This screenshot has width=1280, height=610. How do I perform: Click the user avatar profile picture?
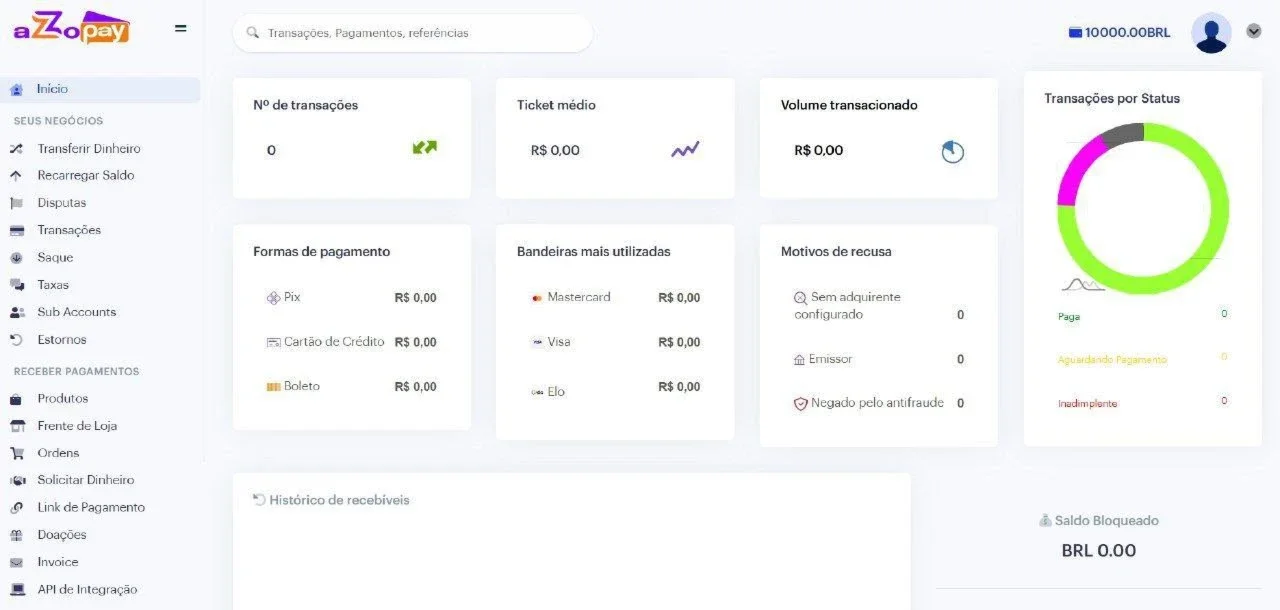[x=1211, y=32]
